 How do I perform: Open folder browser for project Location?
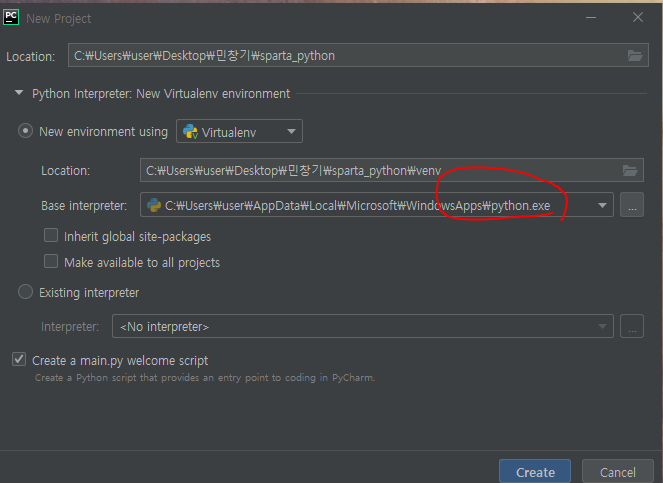tap(635, 55)
